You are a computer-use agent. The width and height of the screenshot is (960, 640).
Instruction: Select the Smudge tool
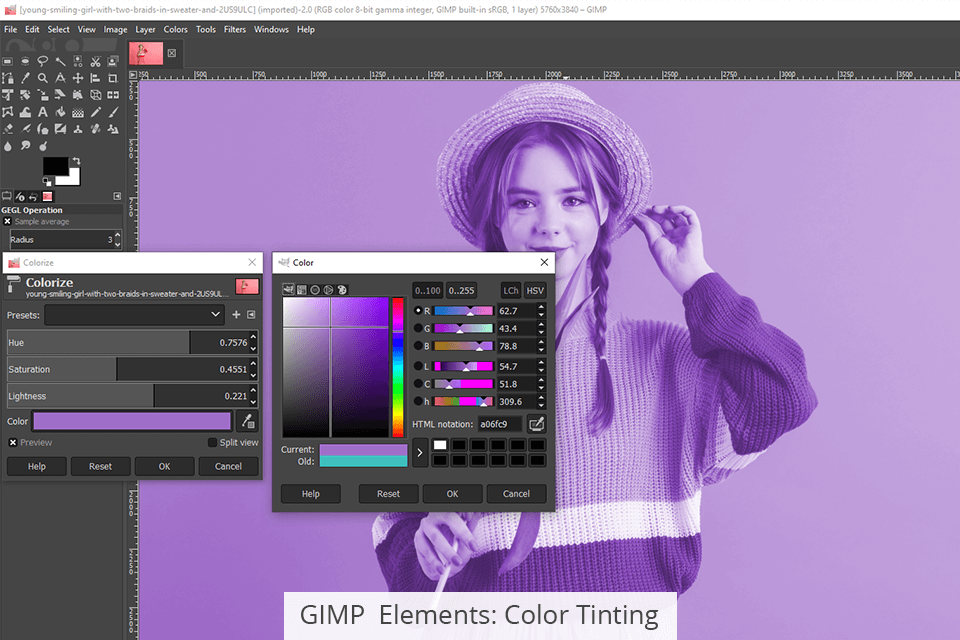25,146
